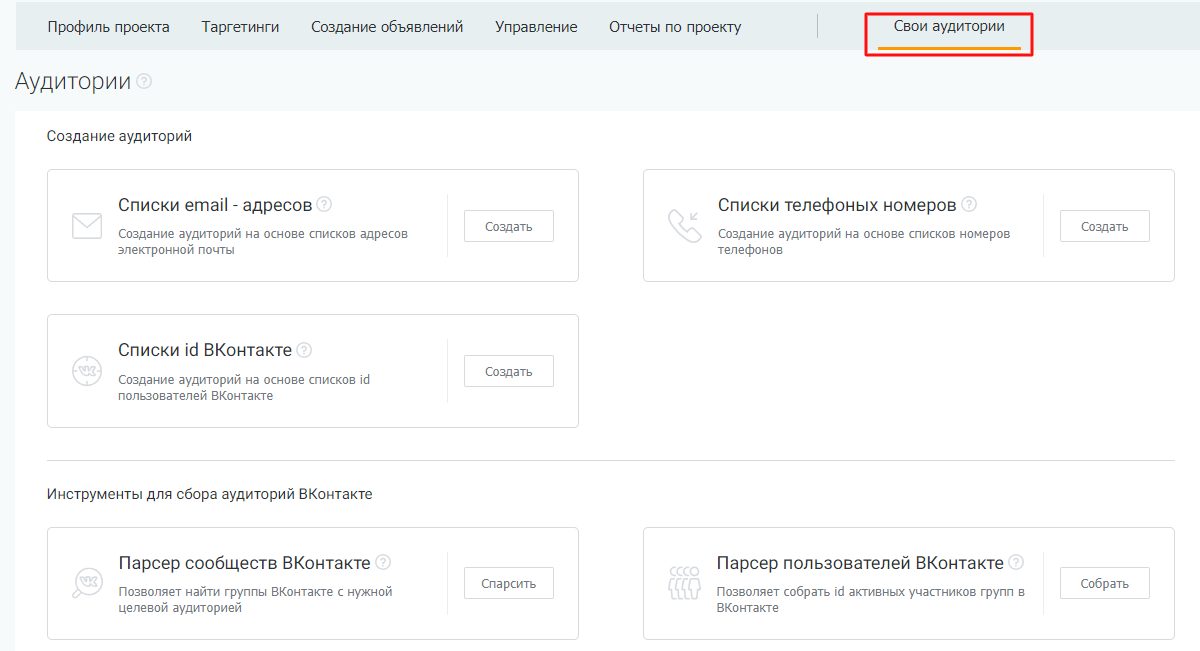The width and height of the screenshot is (1200, 651).
Task: Go to Создание объявлений tab
Action: 387,27
